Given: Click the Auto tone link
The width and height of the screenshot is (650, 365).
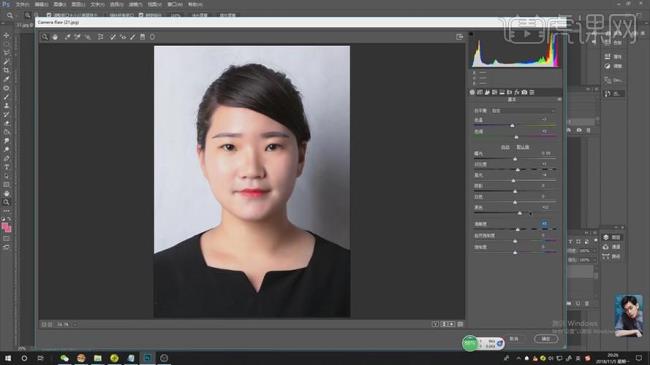Looking at the screenshot, I should (505, 147).
